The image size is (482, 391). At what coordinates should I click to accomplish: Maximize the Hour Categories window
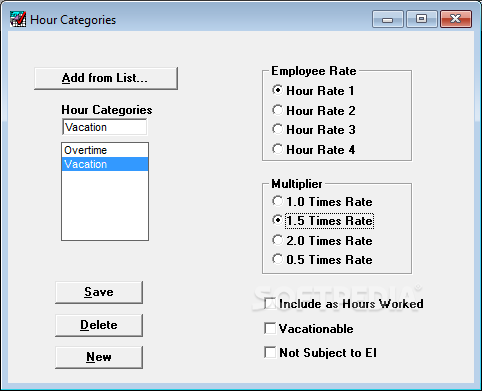[422, 19]
